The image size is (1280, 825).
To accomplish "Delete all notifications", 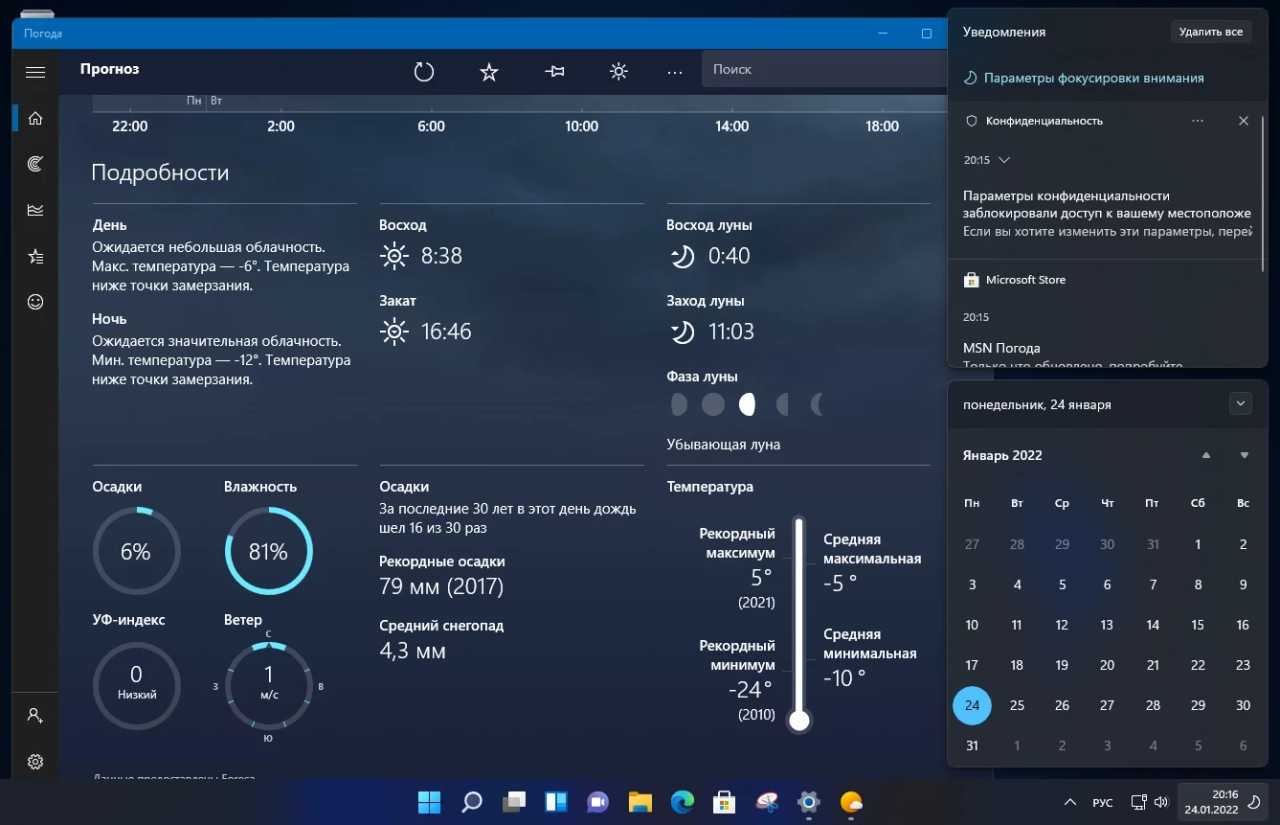I will [1211, 32].
